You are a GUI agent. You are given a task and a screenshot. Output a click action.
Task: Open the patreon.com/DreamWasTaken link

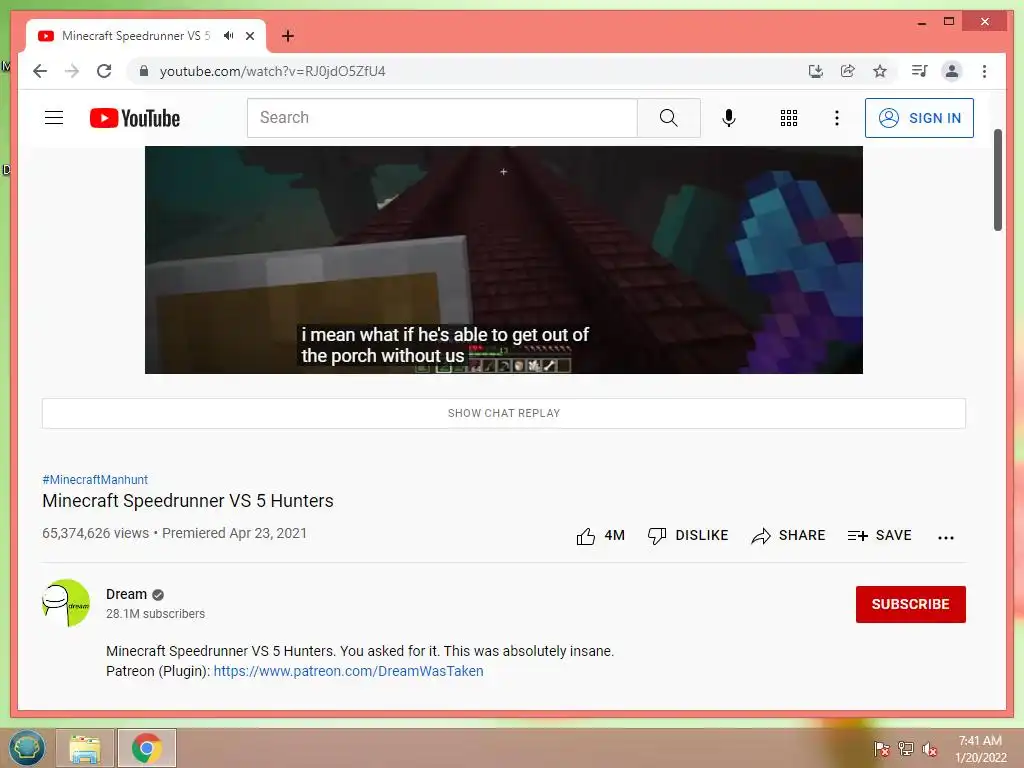pyautogui.click(x=348, y=671)
